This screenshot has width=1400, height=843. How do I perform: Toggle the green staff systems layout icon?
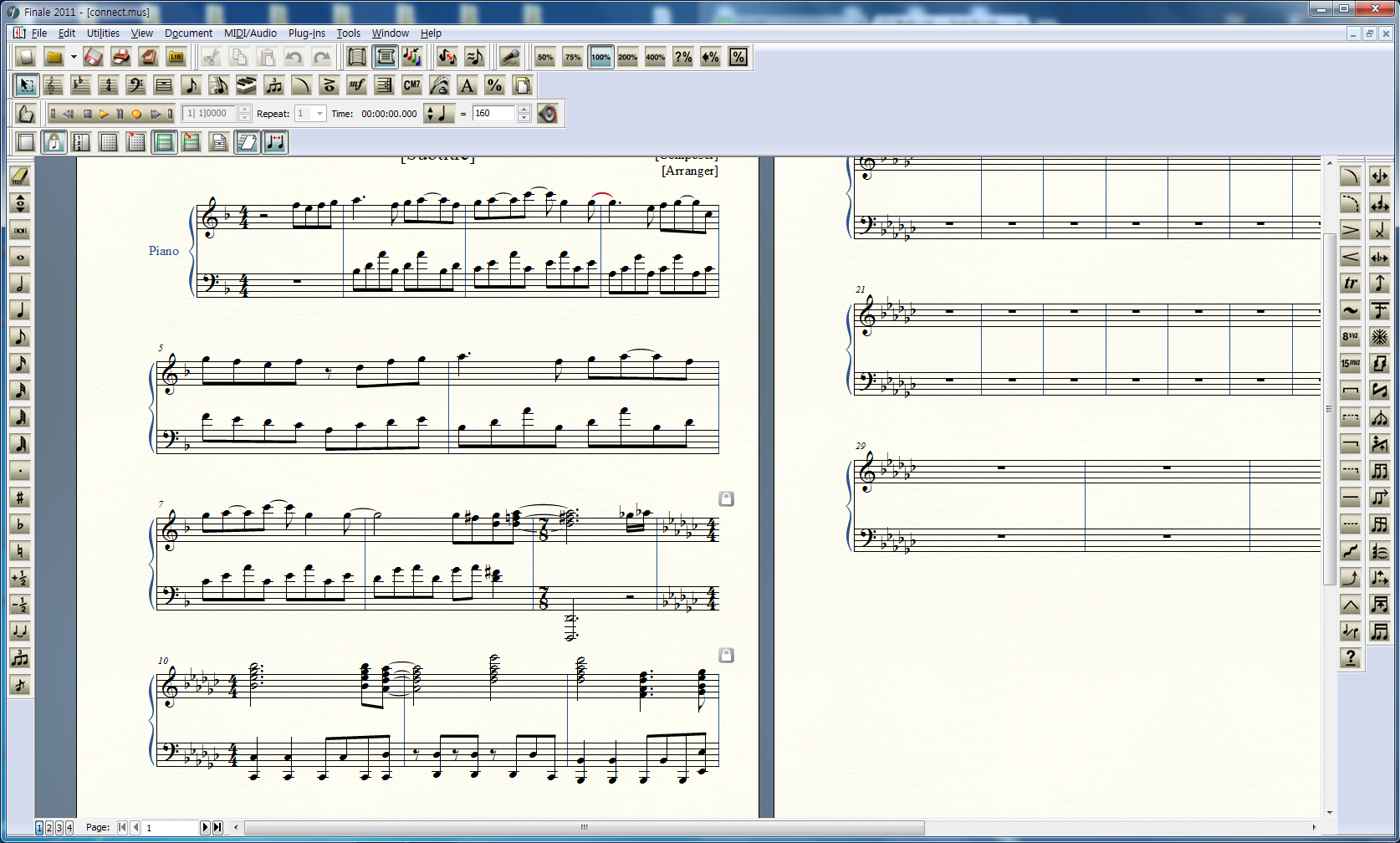click(165, 142)
